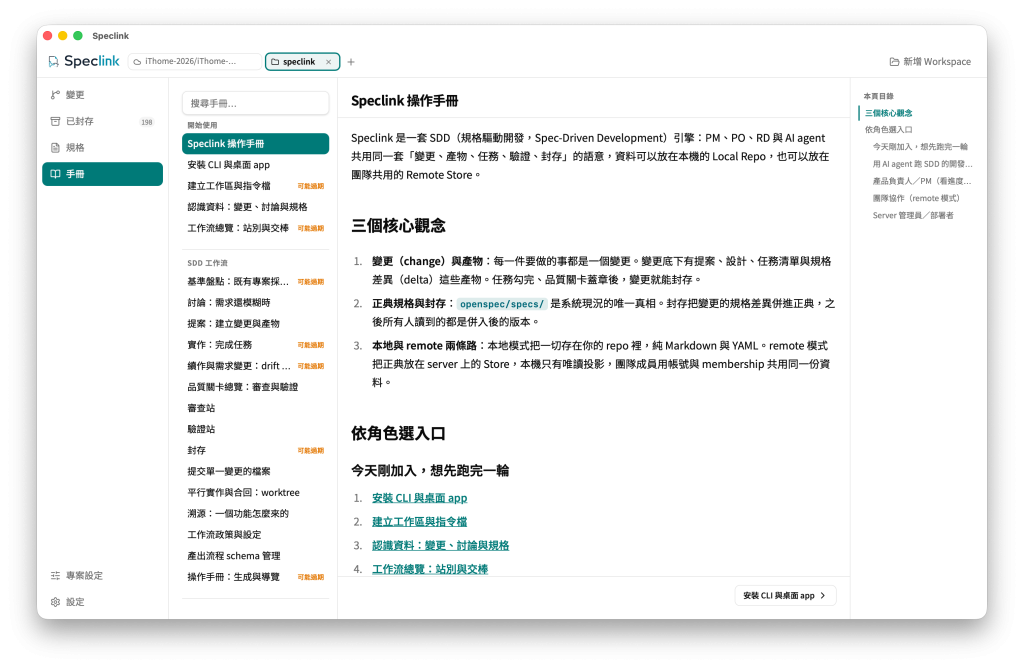Jump to 今天剛加入，想先跑完一輪 outline entry

point(920,147)
